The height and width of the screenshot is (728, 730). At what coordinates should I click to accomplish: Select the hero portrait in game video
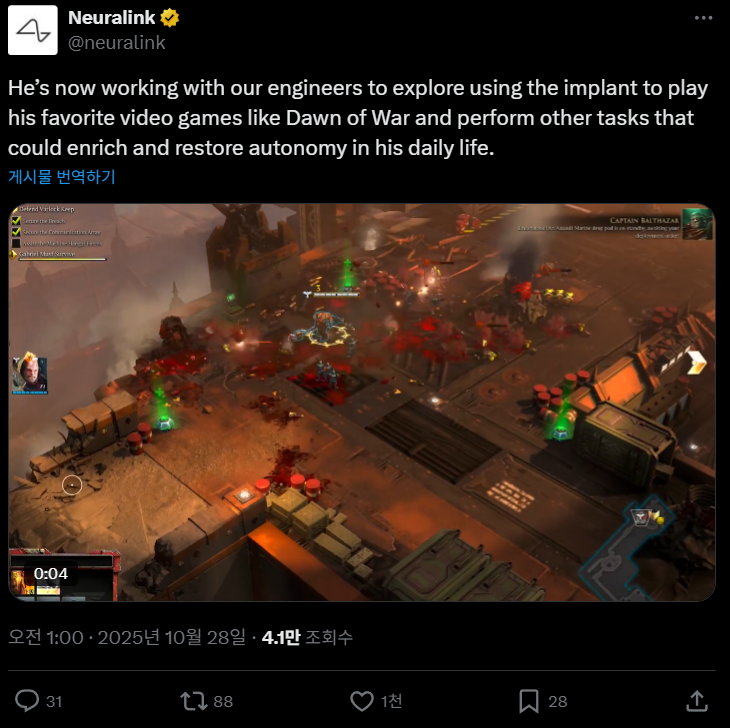(30, 373)
